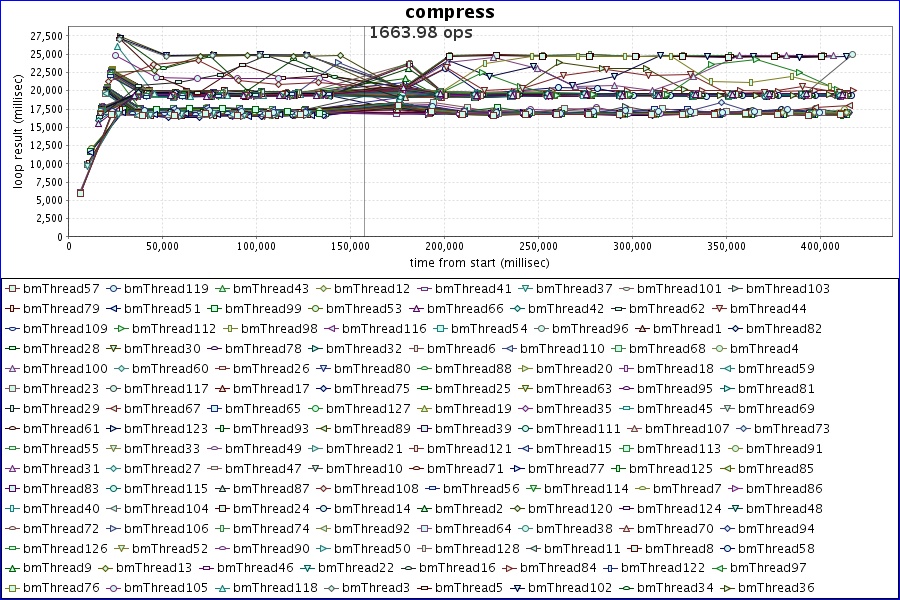Click the legend marker icon for bmThread57

[12, 289]
